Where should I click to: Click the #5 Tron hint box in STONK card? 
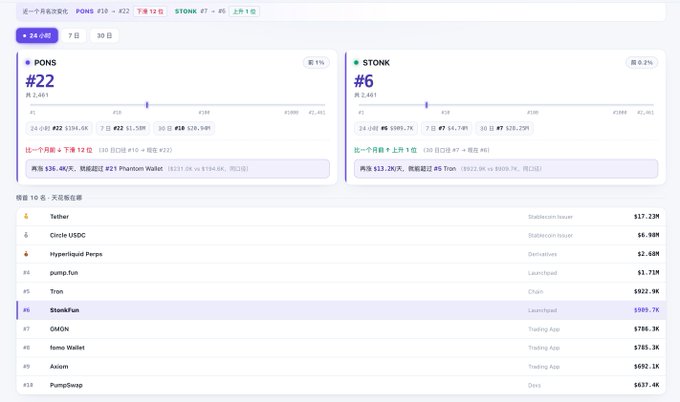point(506,169)
